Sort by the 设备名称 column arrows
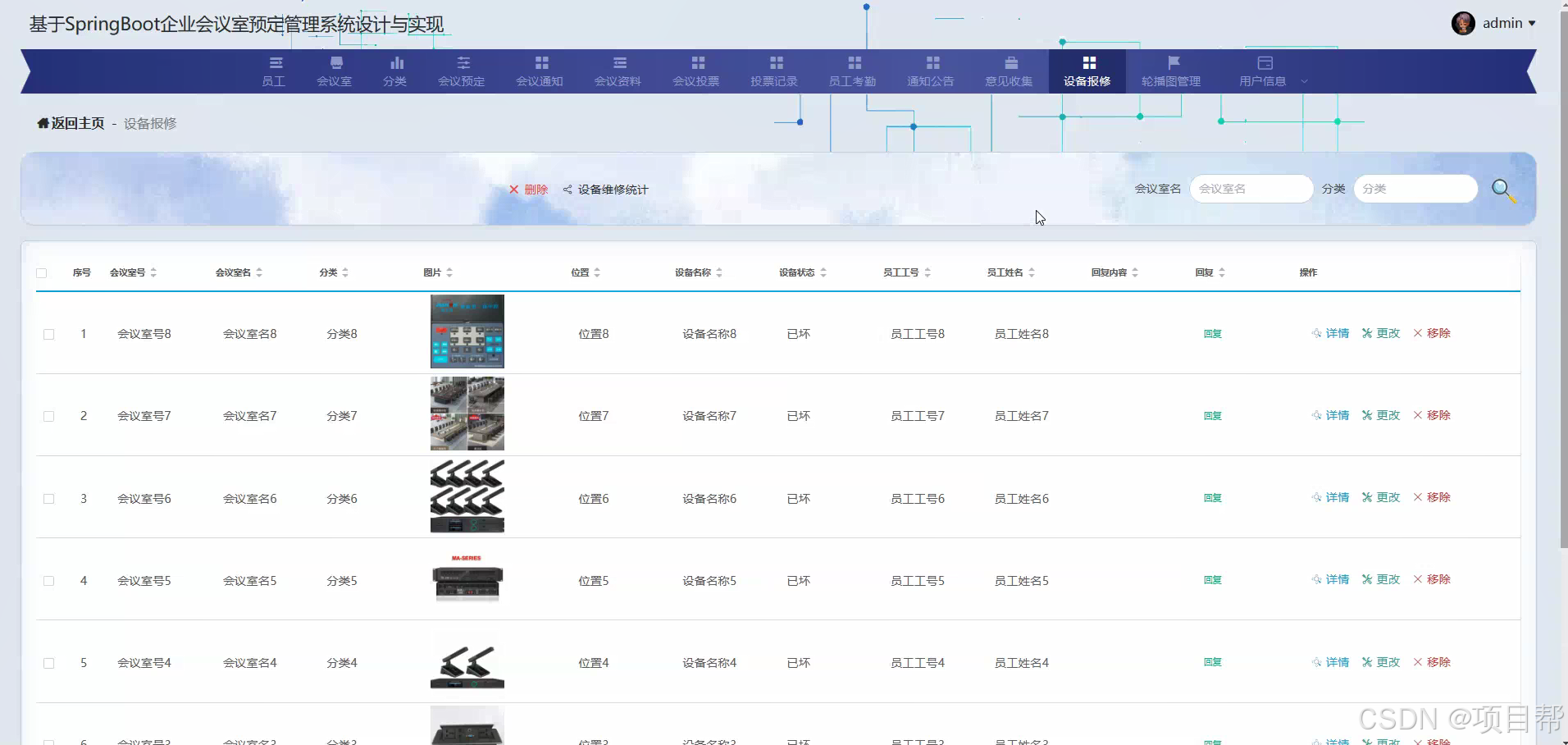Image resolution: width=1568 pixels, height=745 pixels. [x=719, y=272]
